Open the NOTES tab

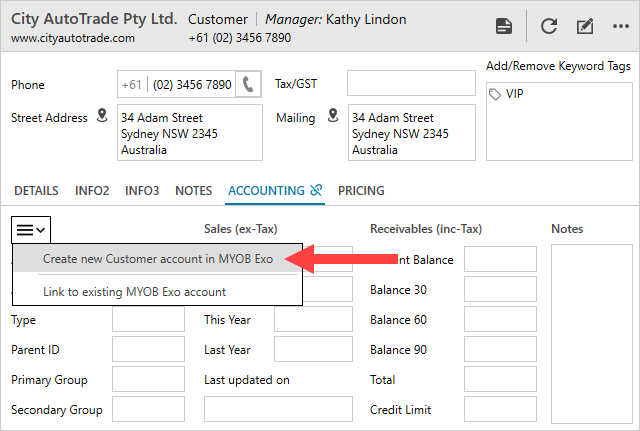coord(193,190)
